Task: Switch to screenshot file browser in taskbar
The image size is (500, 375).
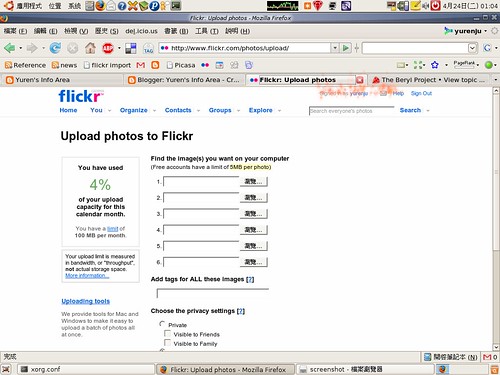Action: click(x=366, y=369)
